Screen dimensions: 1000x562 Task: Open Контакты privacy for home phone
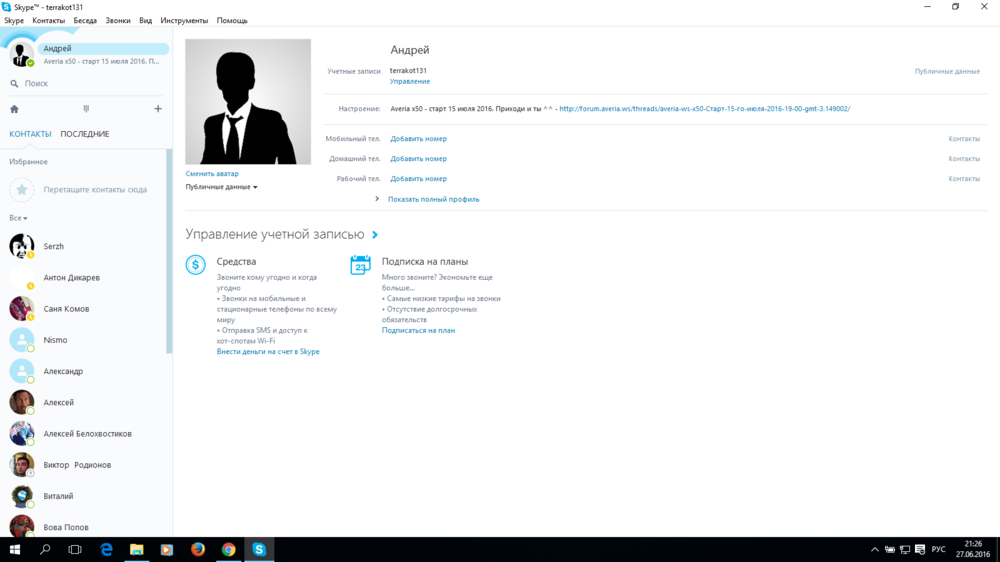click(x=964, y=159)
